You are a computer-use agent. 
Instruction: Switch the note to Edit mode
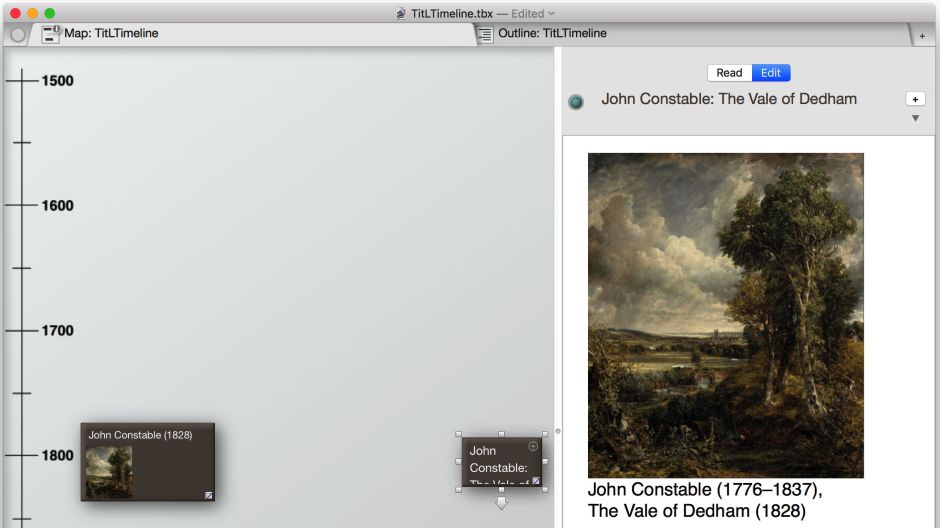(771, 73)
